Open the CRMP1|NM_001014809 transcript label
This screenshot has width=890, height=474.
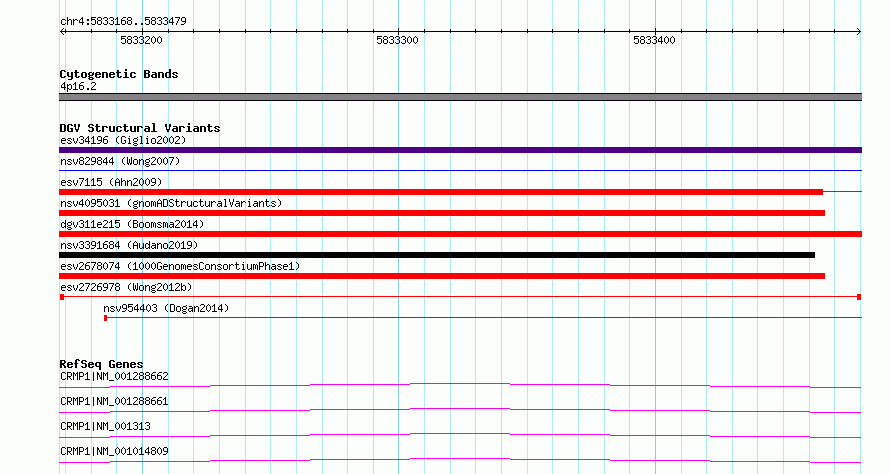[114, 451]
